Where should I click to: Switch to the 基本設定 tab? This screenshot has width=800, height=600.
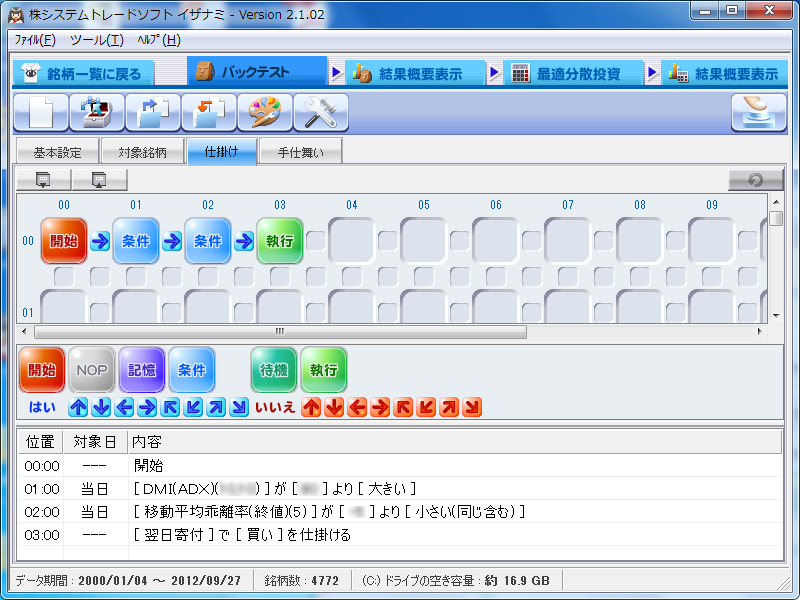click(57, 152)
